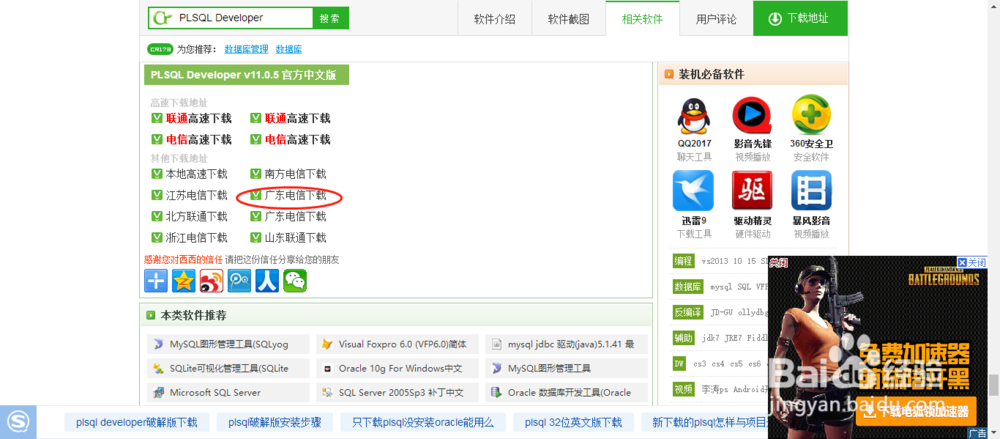
Task: Open plsql 32位英文版下载 suggestion
Action: (x=573, y=422)
